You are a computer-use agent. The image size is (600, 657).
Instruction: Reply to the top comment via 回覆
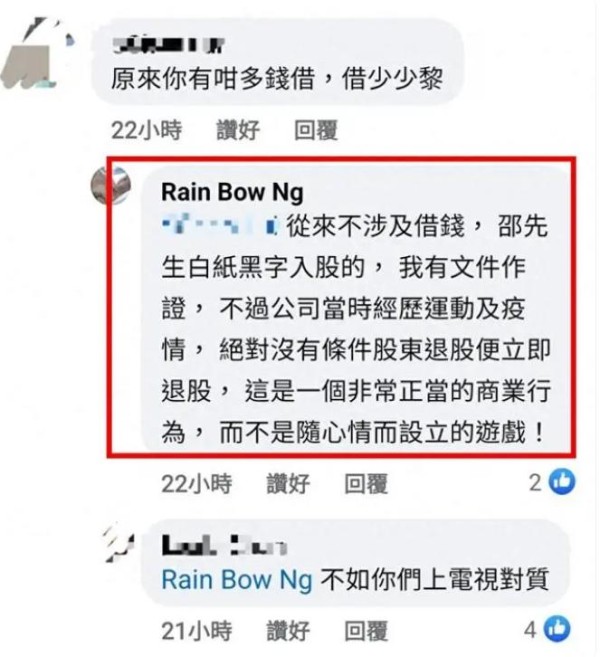pos(316,130)
